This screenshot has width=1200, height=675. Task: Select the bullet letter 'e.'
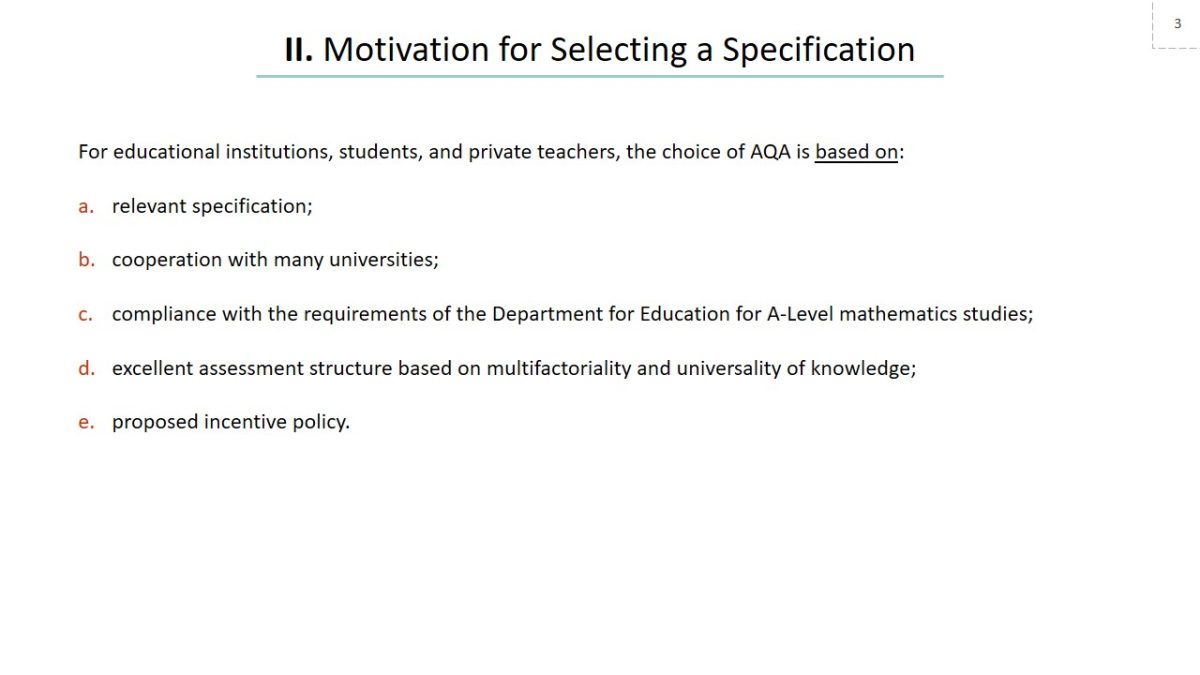click(x=86, y=422)
